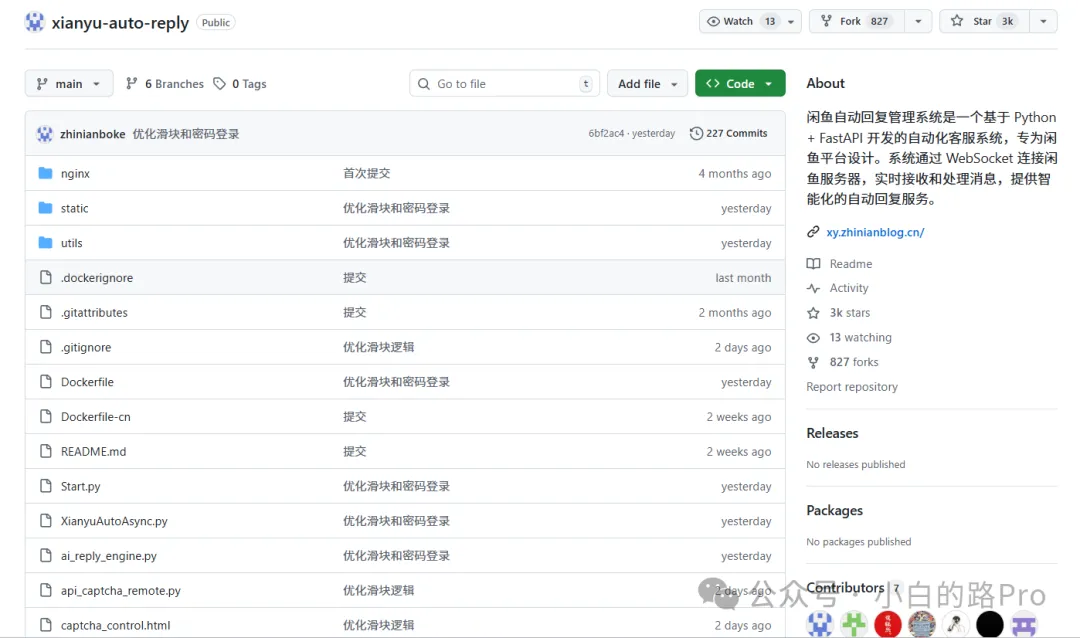The width and height of the screenshot is (1080, 638).
Task: Open the Add file dropdown
Action: (x=647, y=83)
